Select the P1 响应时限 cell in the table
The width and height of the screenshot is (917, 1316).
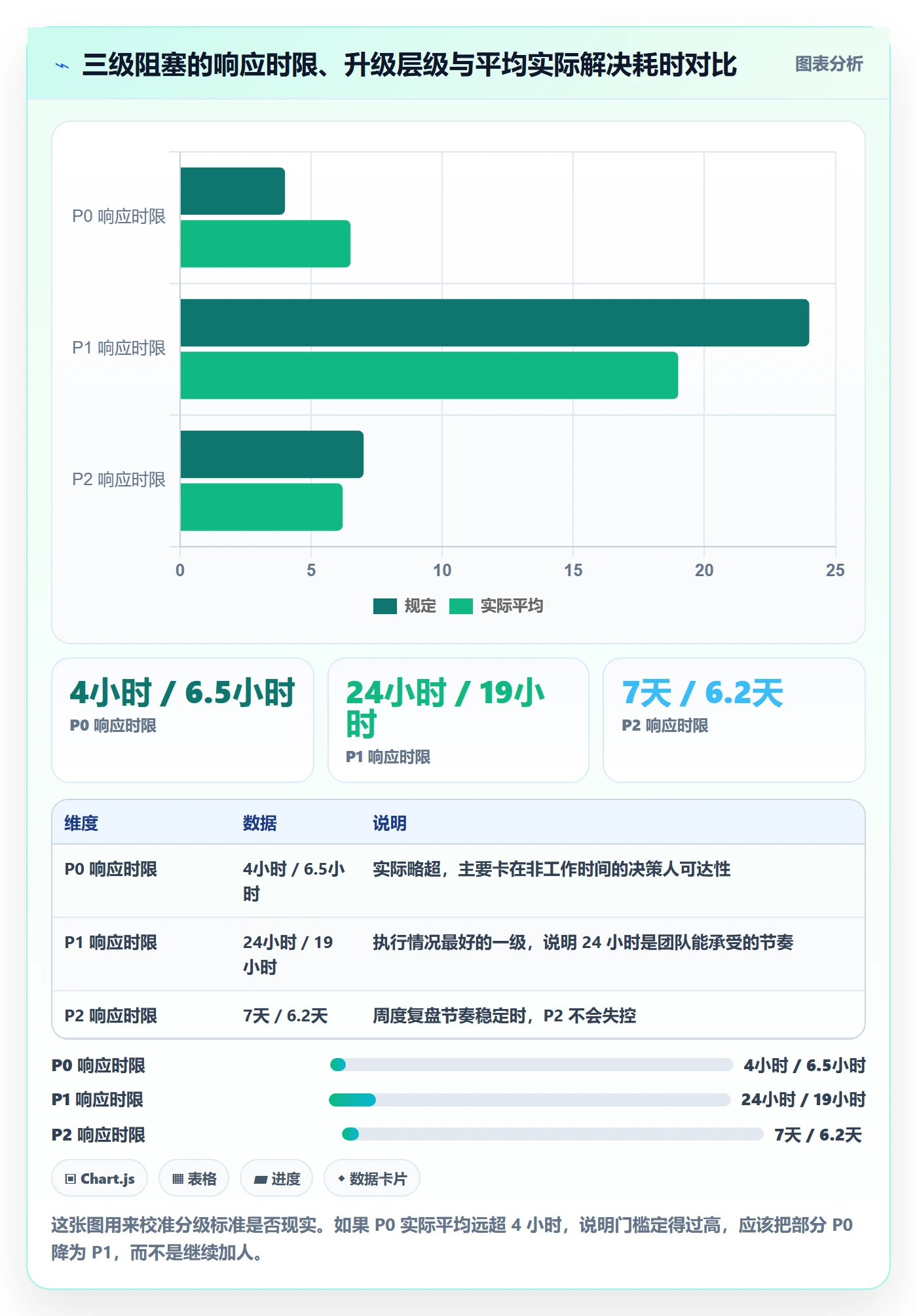click(x=111, y=942)
